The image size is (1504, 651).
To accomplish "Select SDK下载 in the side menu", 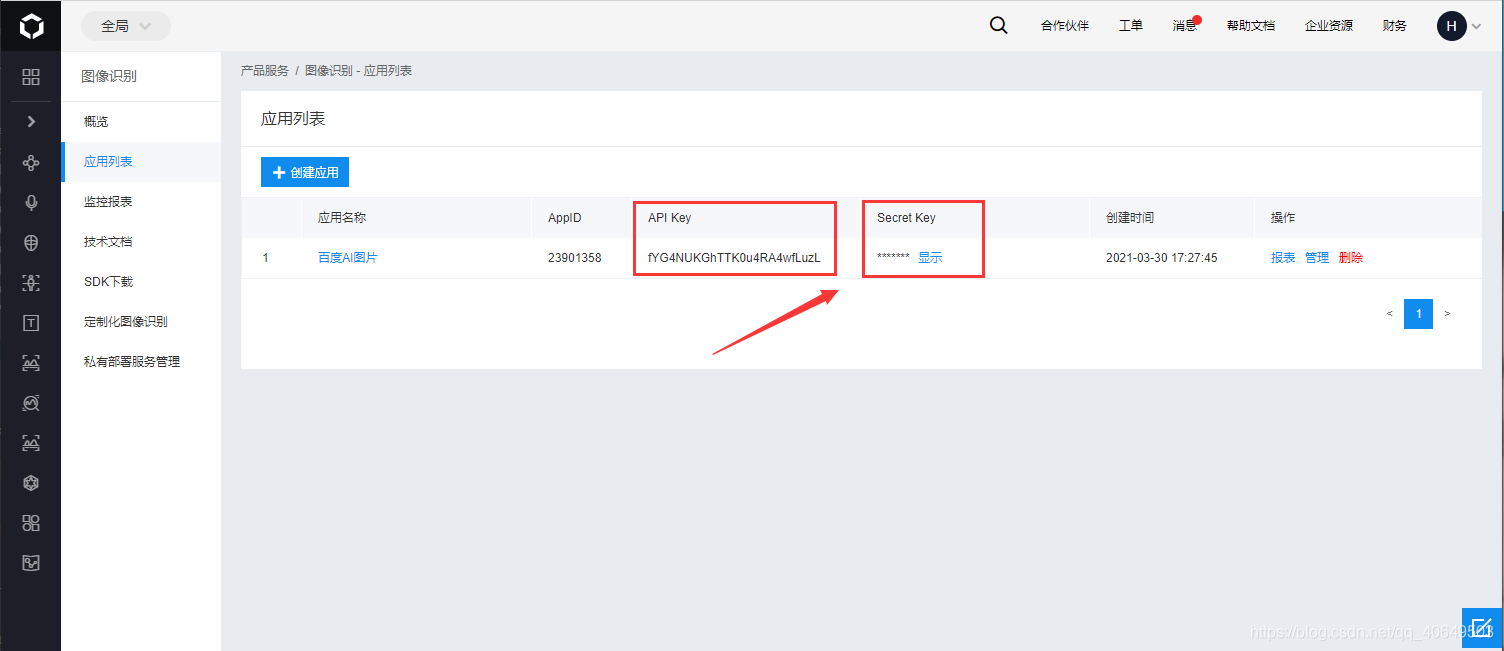I will pyautogui.click(x=141, y=282).
